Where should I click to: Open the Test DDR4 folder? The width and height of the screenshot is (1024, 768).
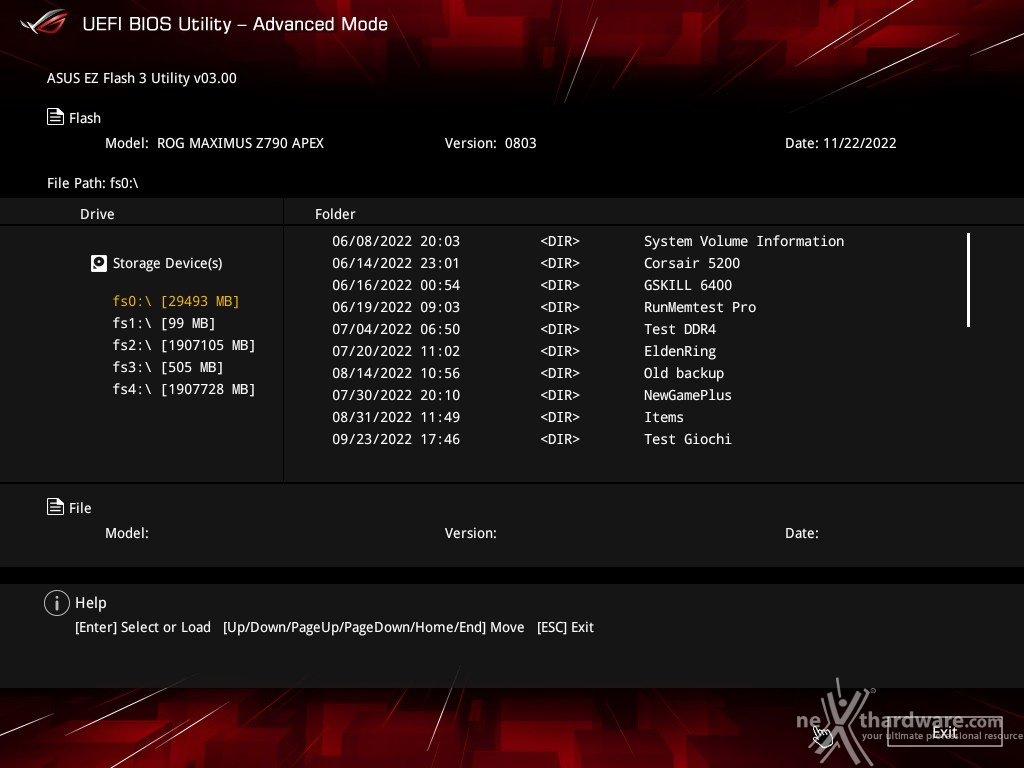pyautogui.click(x=680, y=329)
